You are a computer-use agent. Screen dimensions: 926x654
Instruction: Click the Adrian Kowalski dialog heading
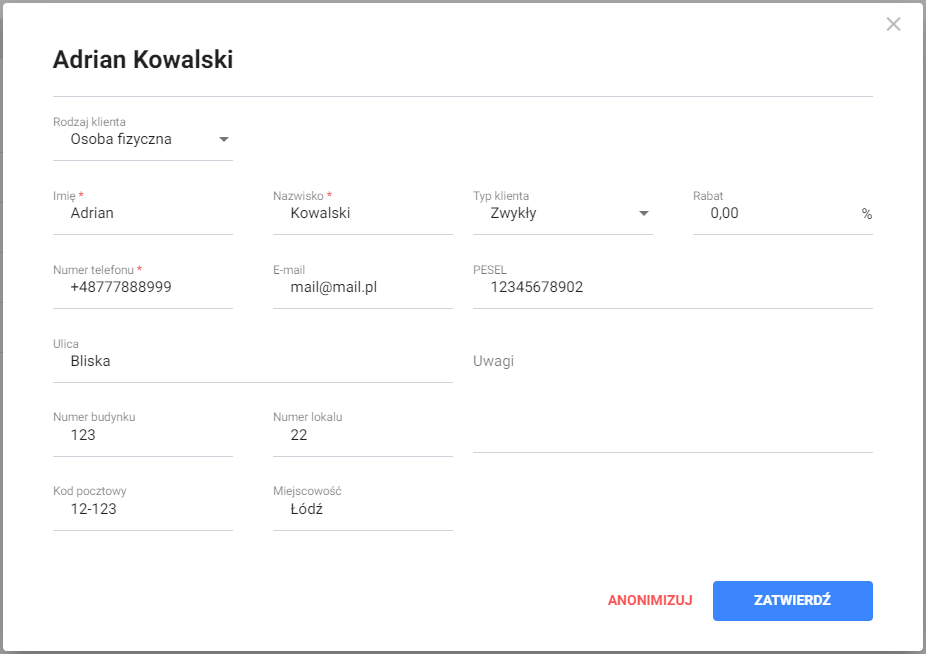(x=143, y=59)
